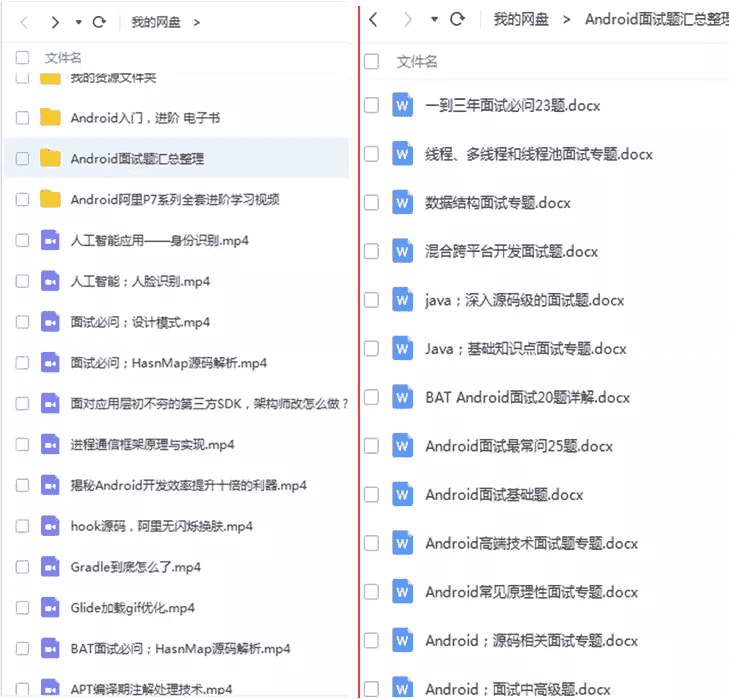Image resolution: width=729 pixels, height=699 pixels.
Task: Click the 我的网盘 breadcrumb in the right pane
Action: [x=521, y=19]
